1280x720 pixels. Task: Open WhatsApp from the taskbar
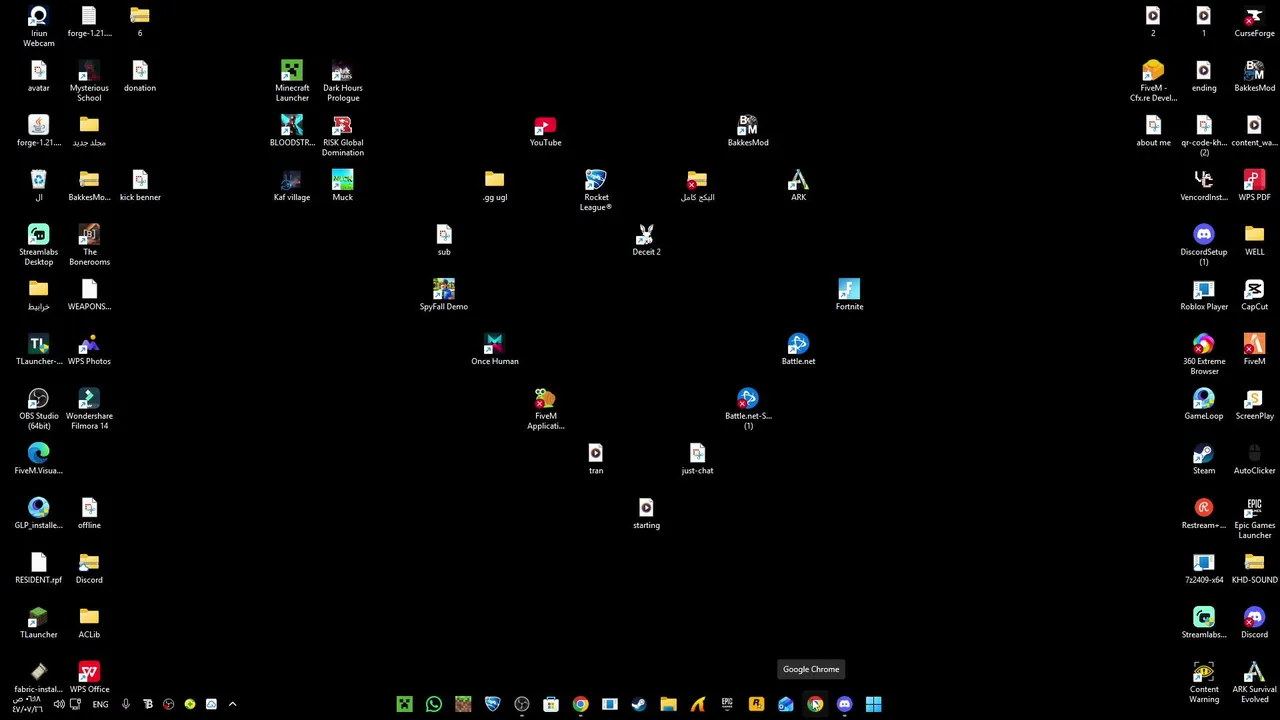point(433,704)
